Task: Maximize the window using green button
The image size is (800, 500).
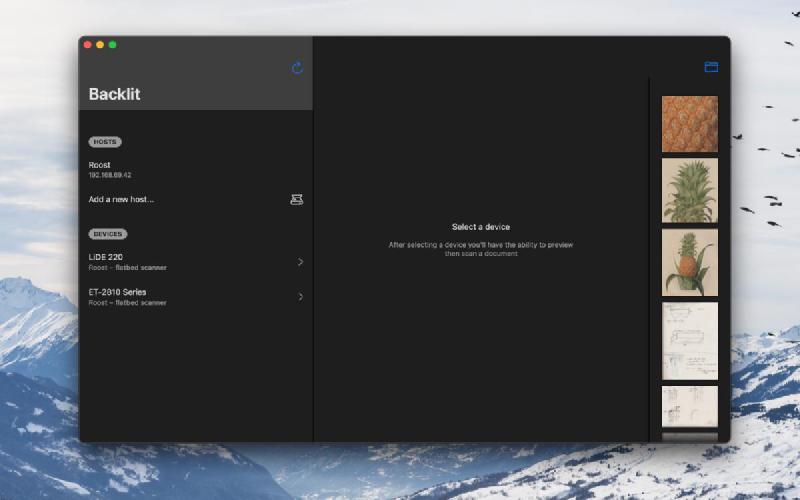Action: (113, 45)
